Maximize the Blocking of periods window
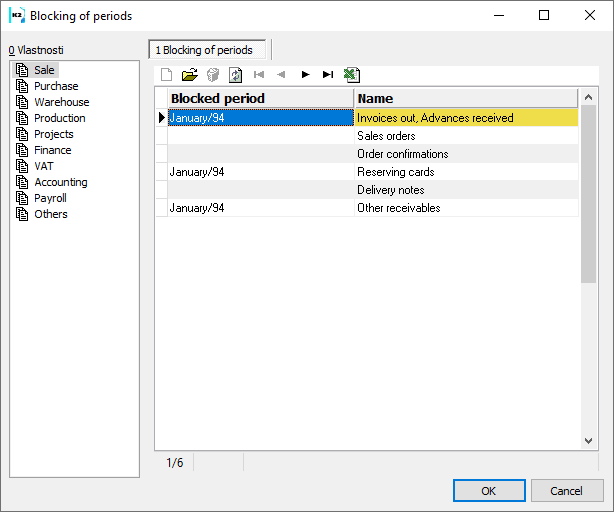Viewport: 614px width, 512px height. [544, 16]
